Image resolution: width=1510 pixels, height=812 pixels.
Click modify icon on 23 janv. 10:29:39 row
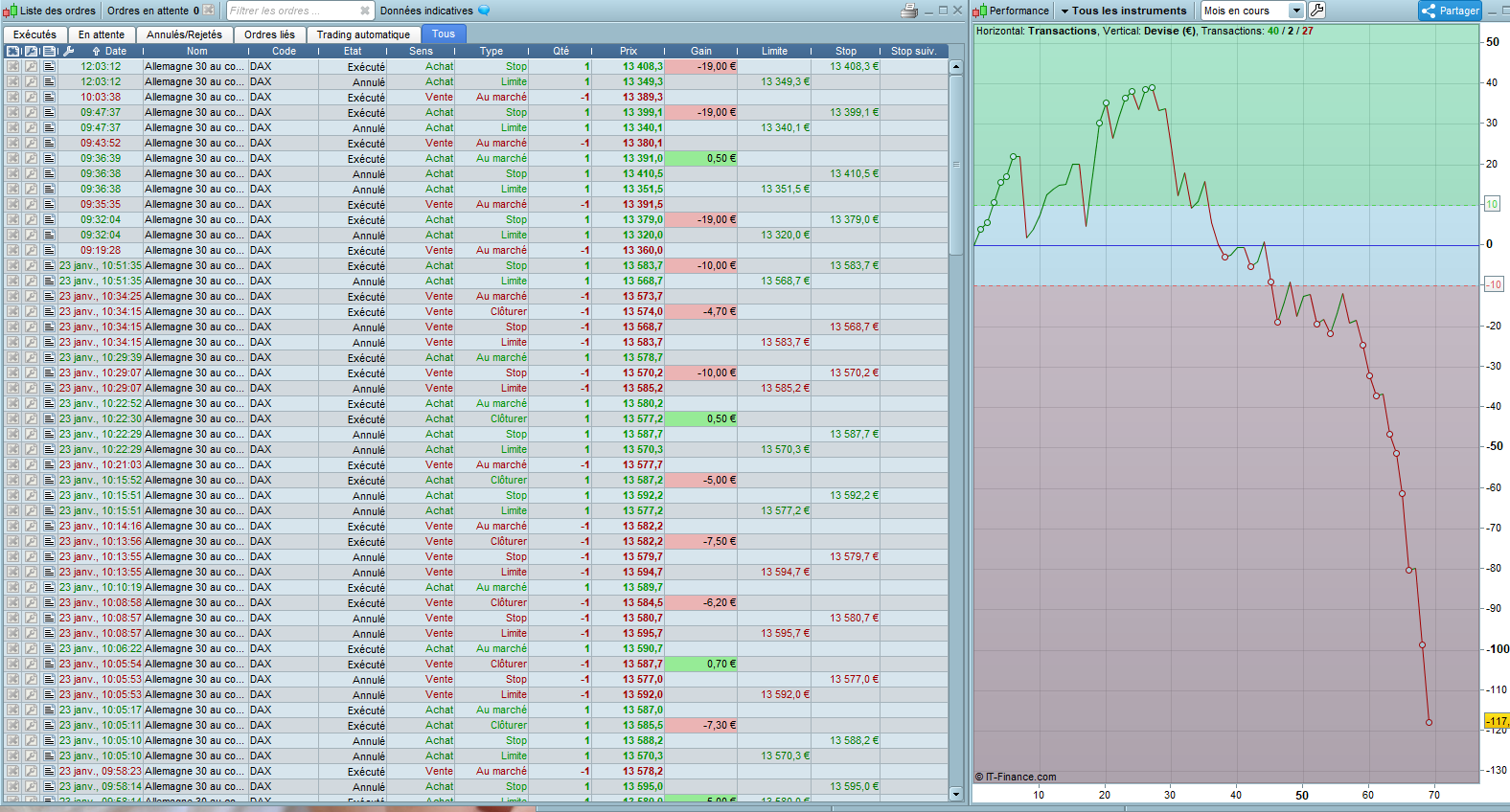(31, 357)
